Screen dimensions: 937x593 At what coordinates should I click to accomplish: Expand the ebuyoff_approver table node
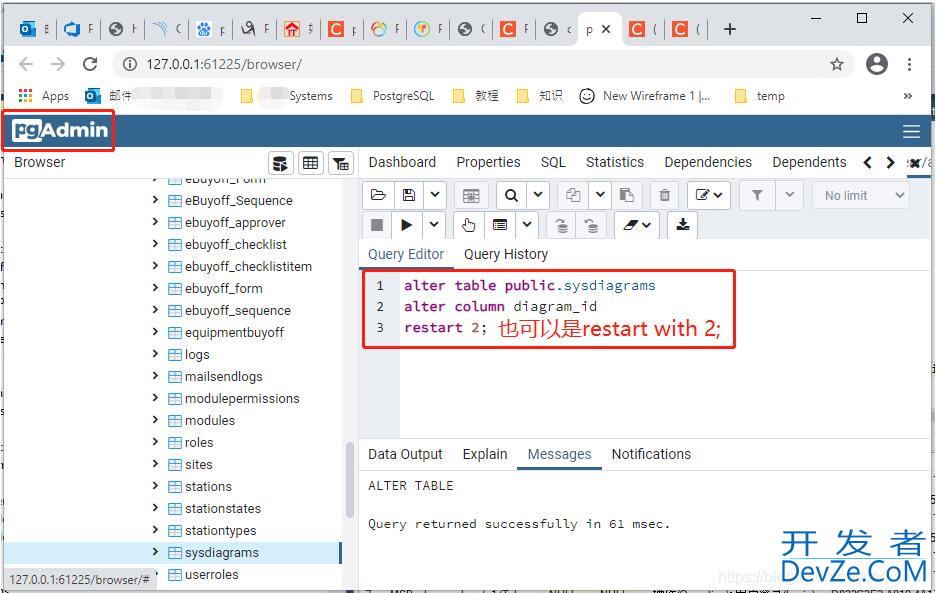pyautogui.click(x=155, y=222)
